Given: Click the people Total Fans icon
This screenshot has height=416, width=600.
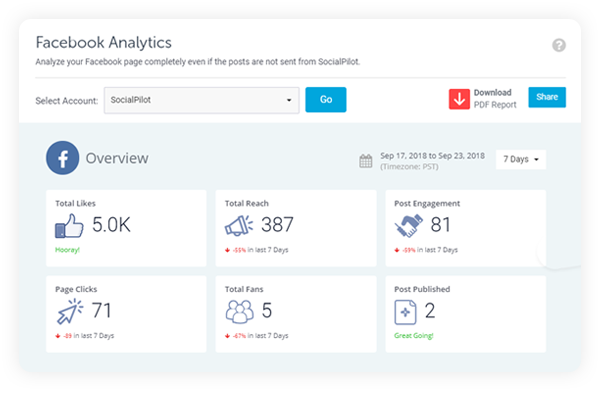Looking at the screenshot, I should click(240, 312).
